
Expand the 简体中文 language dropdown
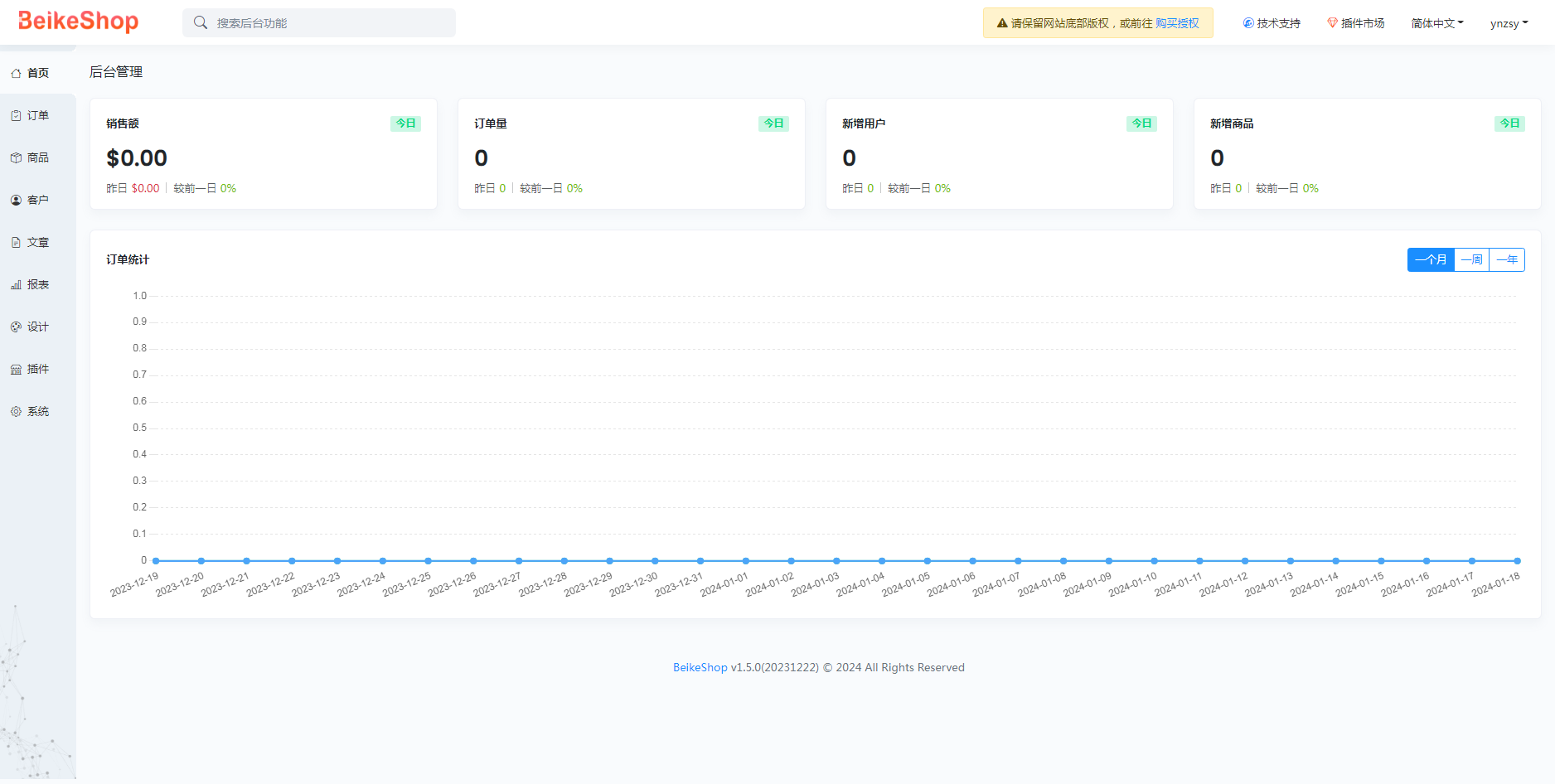tap(1436, 23)
